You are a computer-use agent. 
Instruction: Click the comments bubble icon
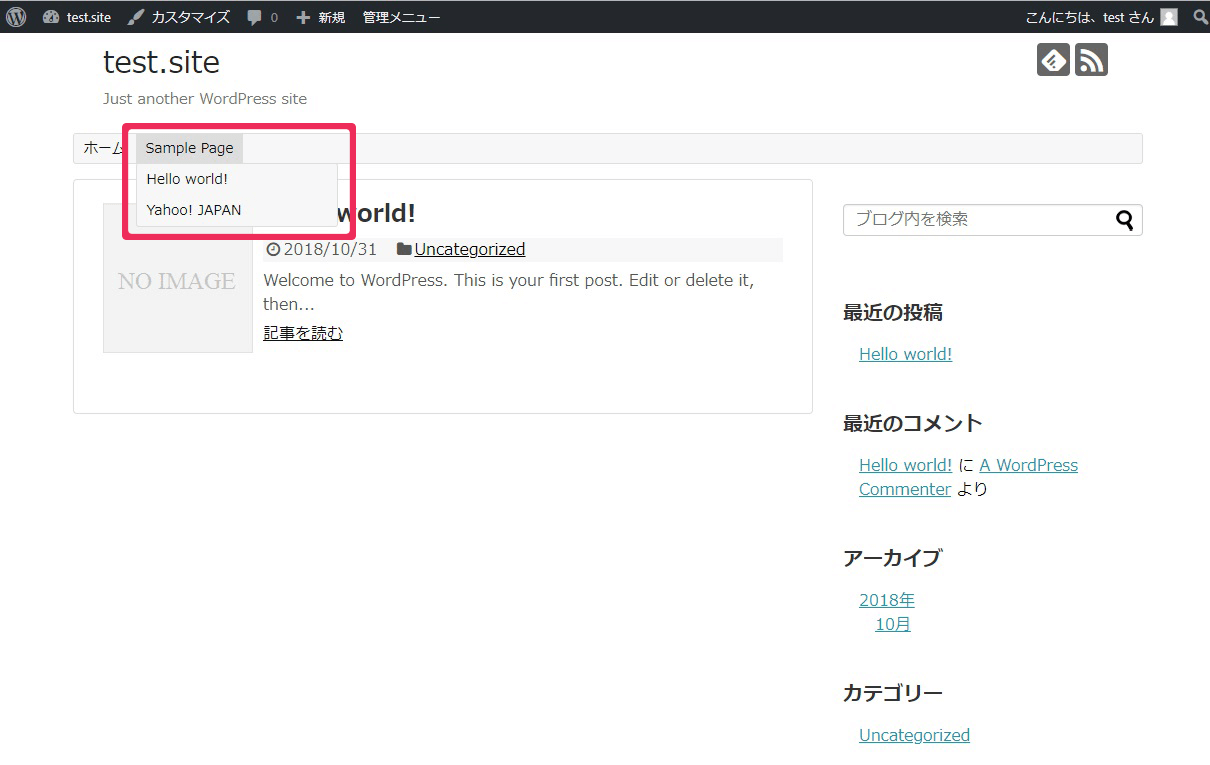tap(255, 17)
